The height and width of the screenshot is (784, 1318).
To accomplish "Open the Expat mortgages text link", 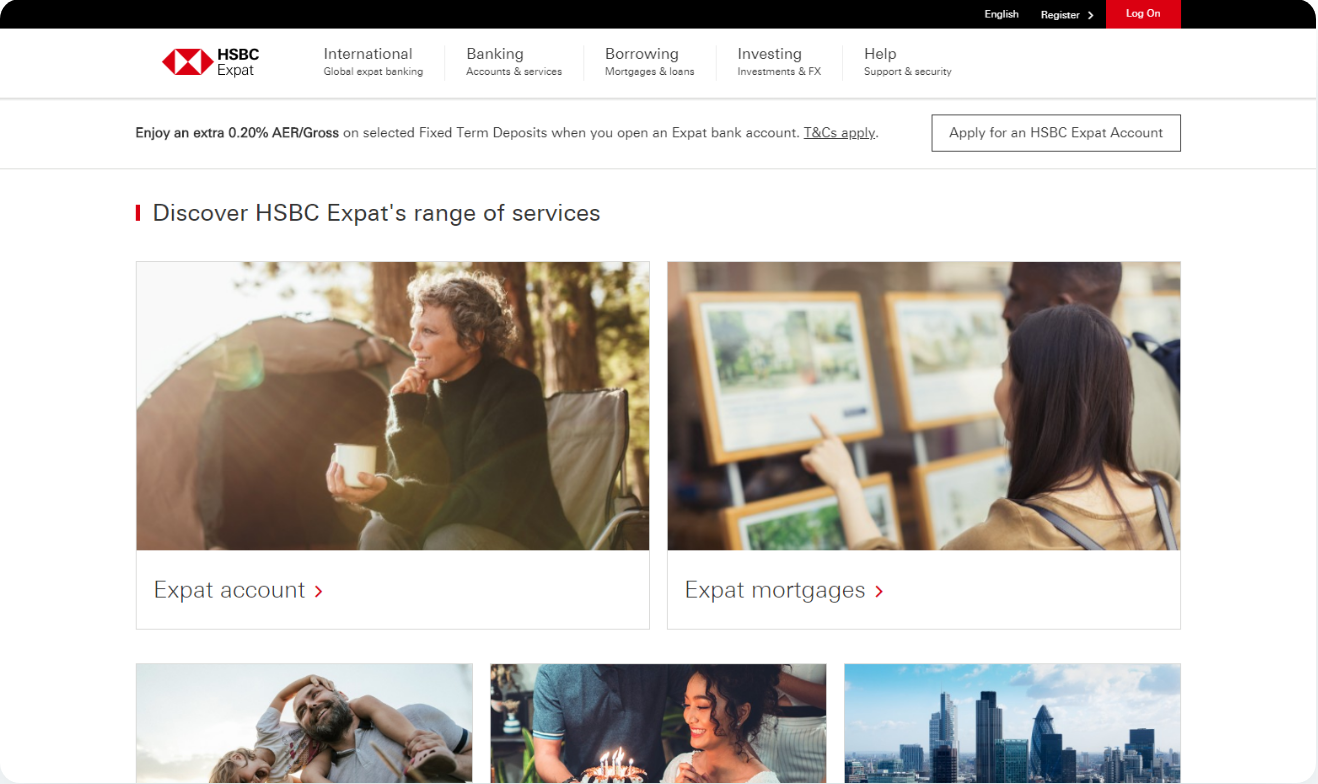I will click(775, 590).
